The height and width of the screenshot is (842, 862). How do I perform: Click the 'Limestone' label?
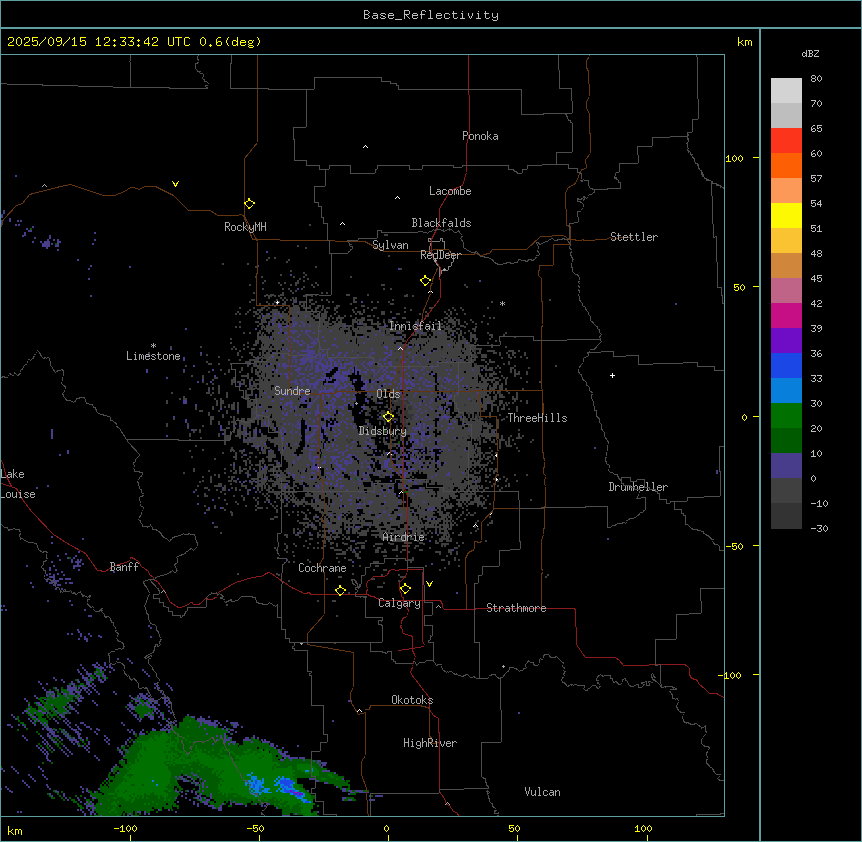153,356
